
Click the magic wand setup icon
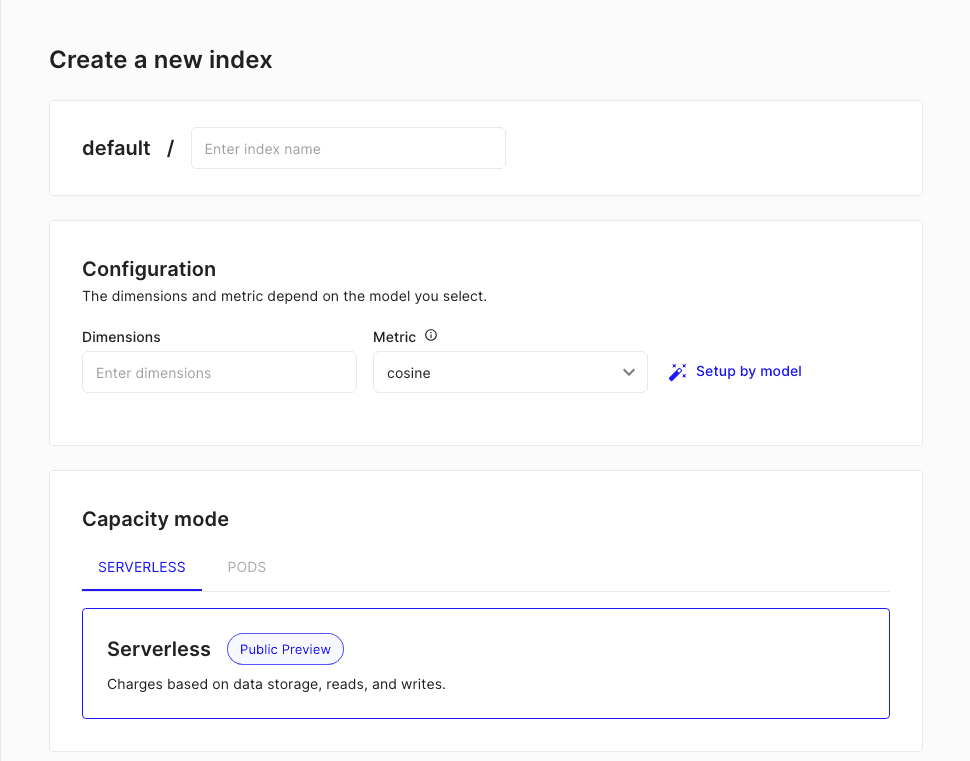pyautogui.click(x=677, y=372)
